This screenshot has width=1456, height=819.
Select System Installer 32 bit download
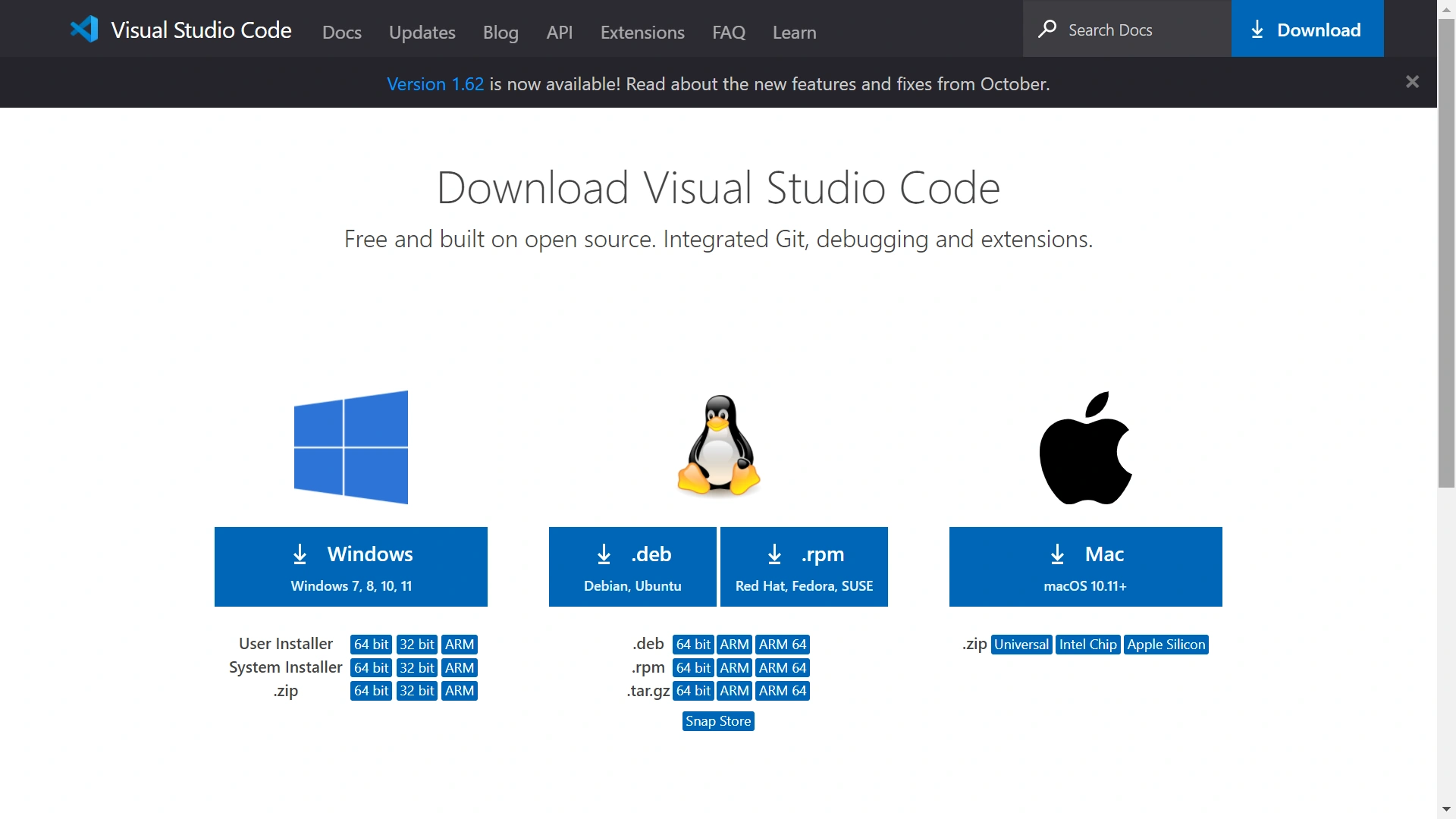[x=417, y=668]
